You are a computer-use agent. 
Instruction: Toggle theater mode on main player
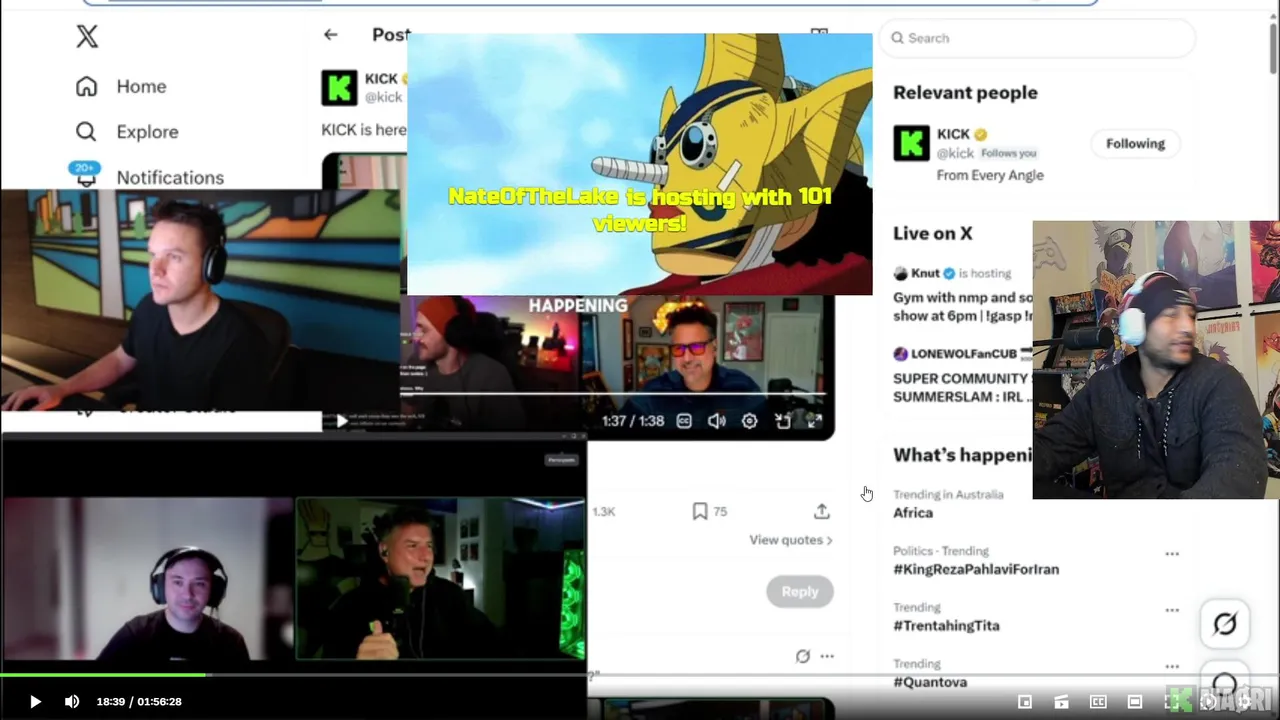click(x=1135, y=702)
